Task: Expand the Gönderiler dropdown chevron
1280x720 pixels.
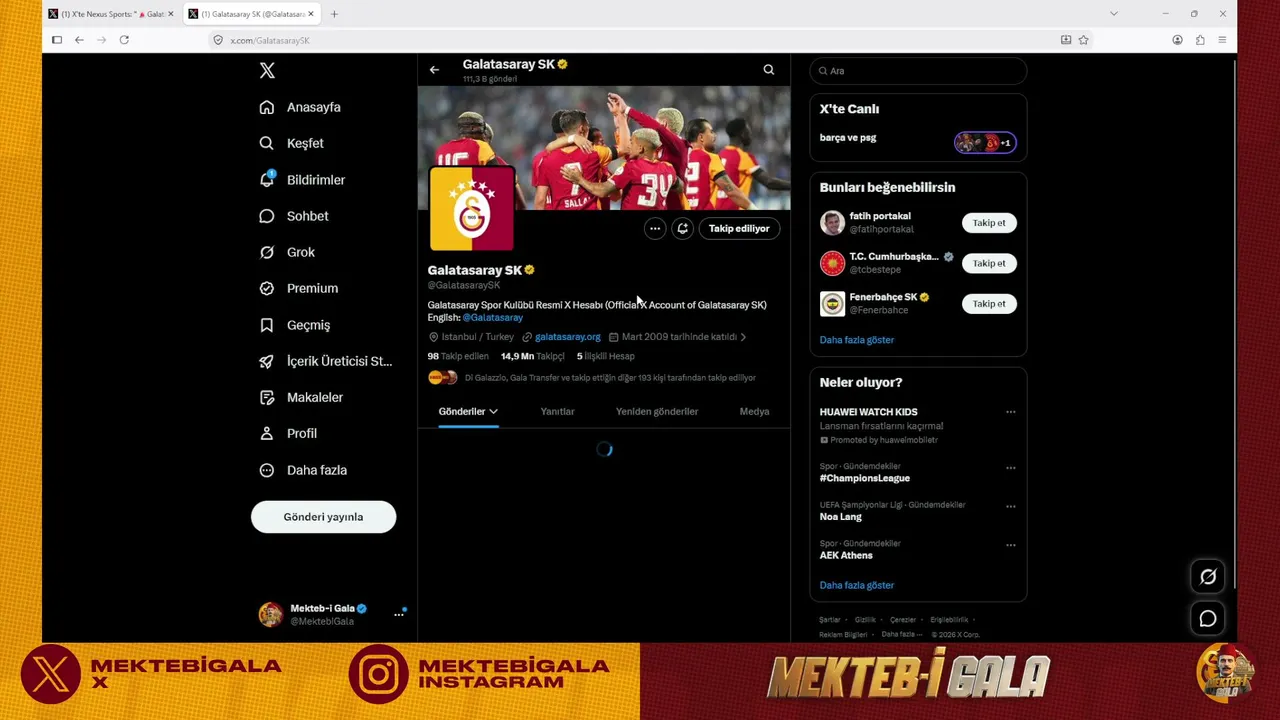Action: (x=493, y=411)
